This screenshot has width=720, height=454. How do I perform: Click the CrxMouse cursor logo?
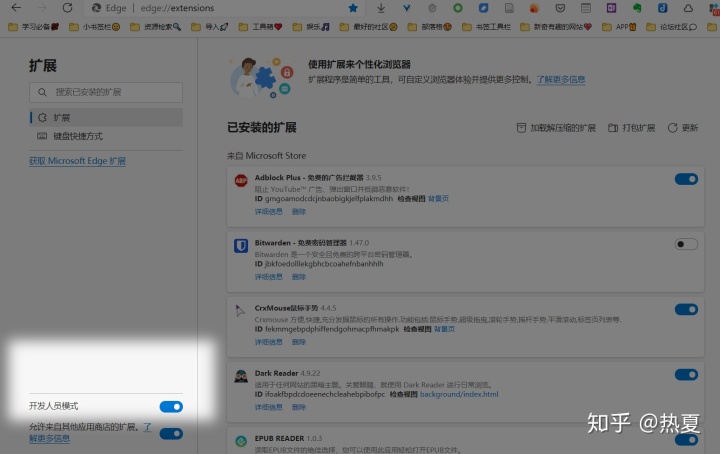[240, 311]
